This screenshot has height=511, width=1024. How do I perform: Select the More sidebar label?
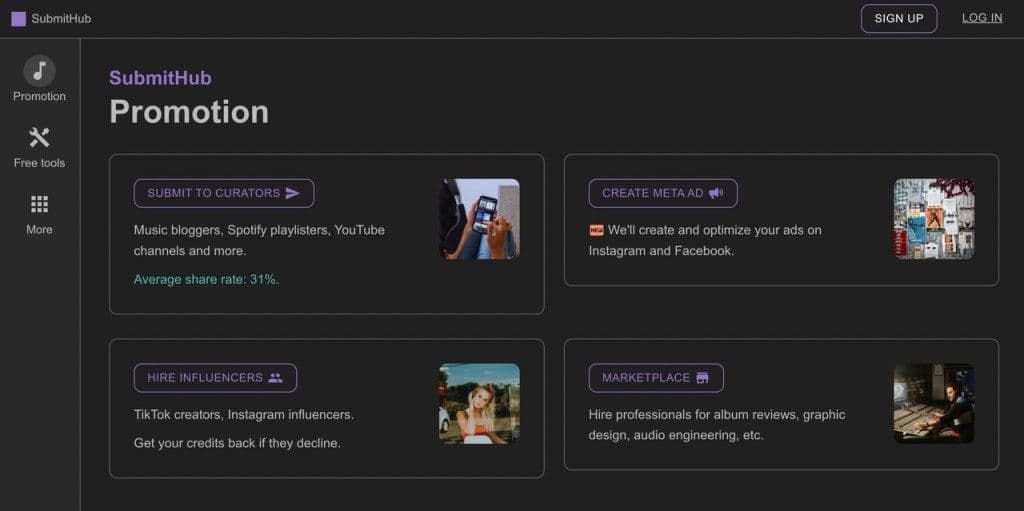(39, 230)
